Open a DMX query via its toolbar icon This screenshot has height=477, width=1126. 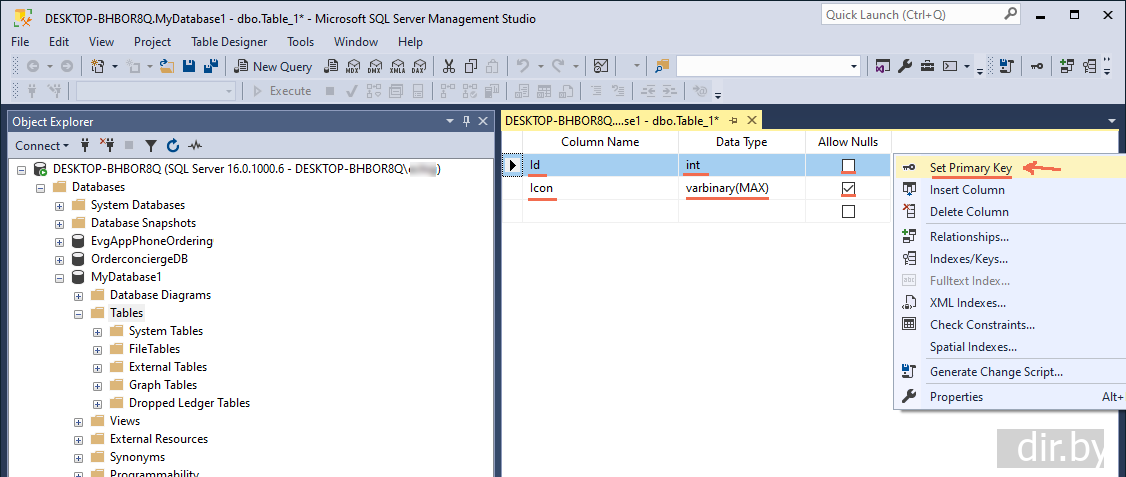click(374, 66)
